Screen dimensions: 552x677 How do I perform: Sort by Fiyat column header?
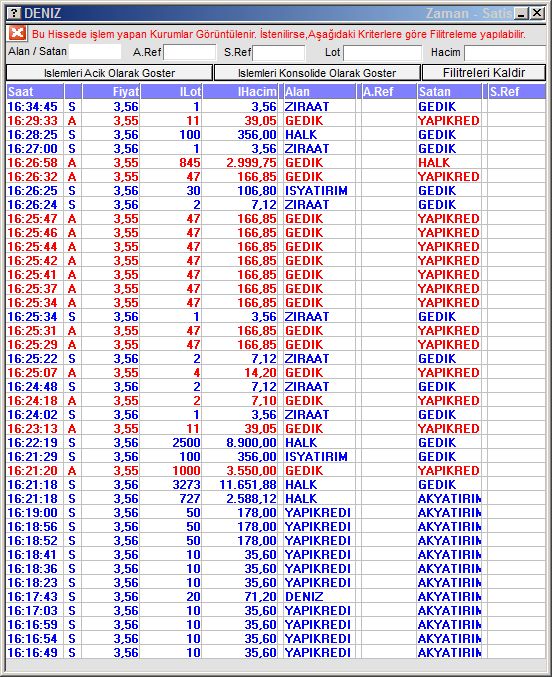pyautogui.click(x=111, y=92)
